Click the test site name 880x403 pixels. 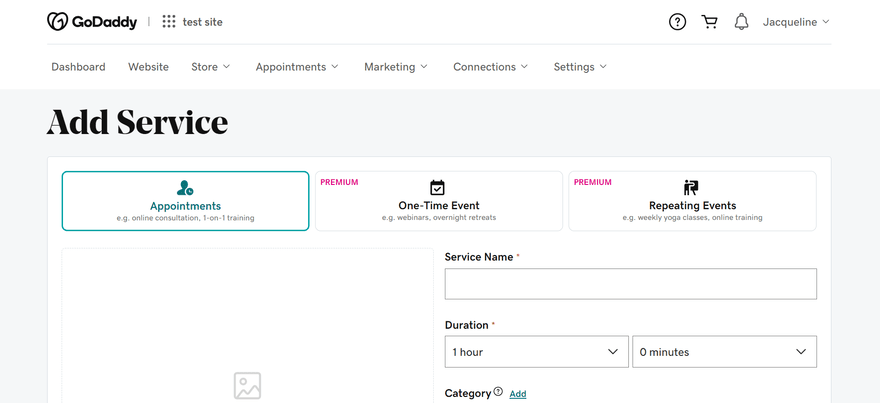point(203,22)
